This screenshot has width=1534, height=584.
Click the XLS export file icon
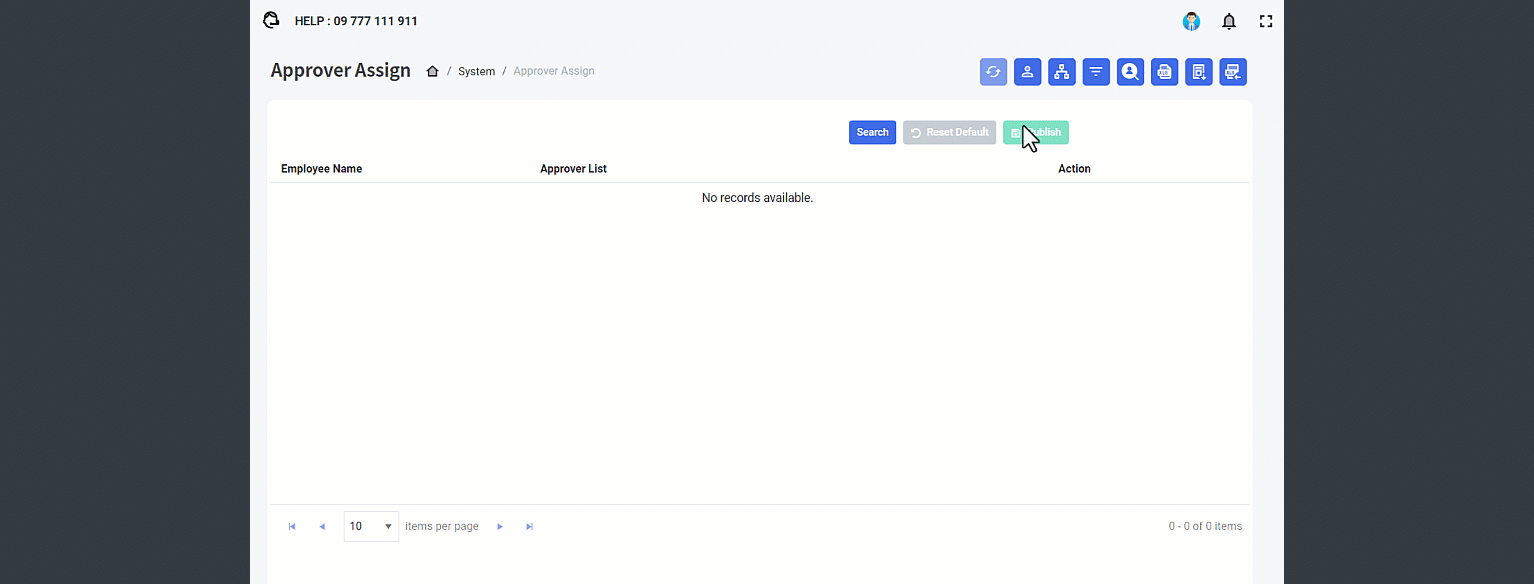pyautogui.click(x=1164, y=72)
